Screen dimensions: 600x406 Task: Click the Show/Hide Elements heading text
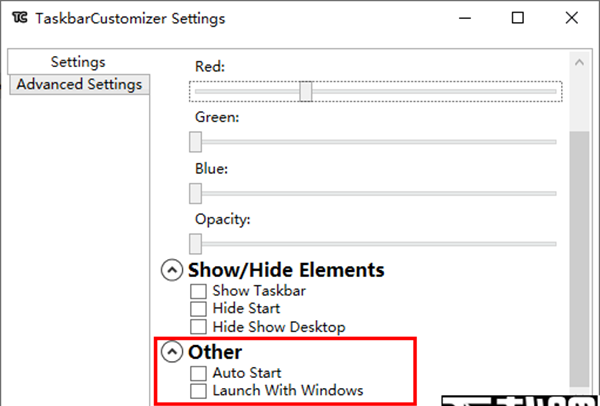coord(286,270)
